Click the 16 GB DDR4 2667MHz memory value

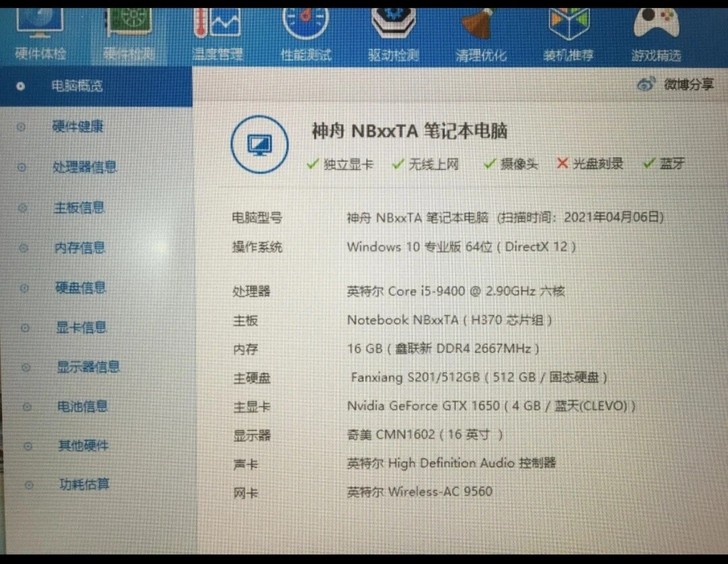443,349
